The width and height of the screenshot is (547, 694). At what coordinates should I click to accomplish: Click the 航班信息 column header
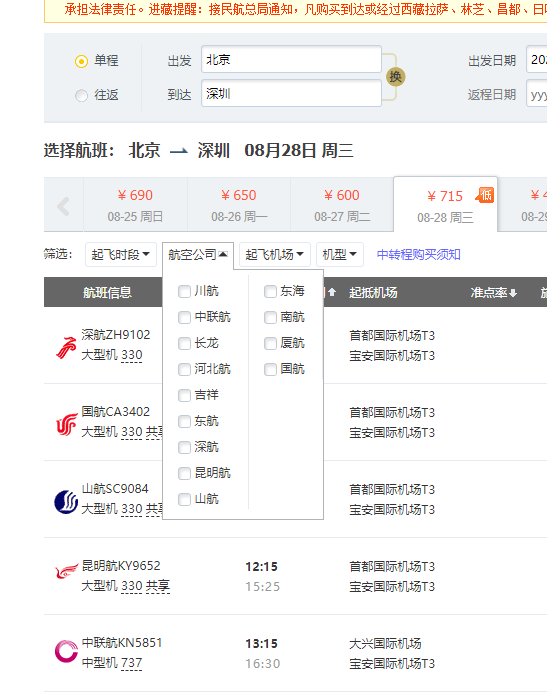(108, 293)
